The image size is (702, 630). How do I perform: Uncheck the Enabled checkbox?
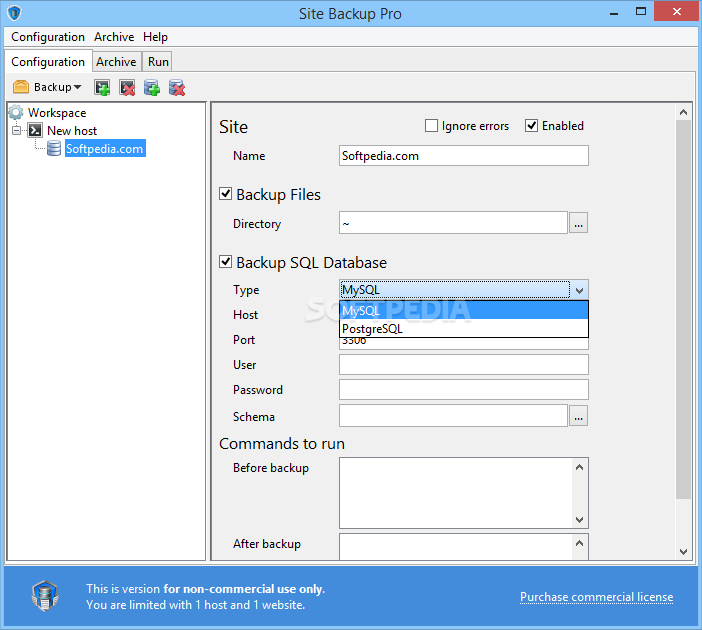(531, 126)
